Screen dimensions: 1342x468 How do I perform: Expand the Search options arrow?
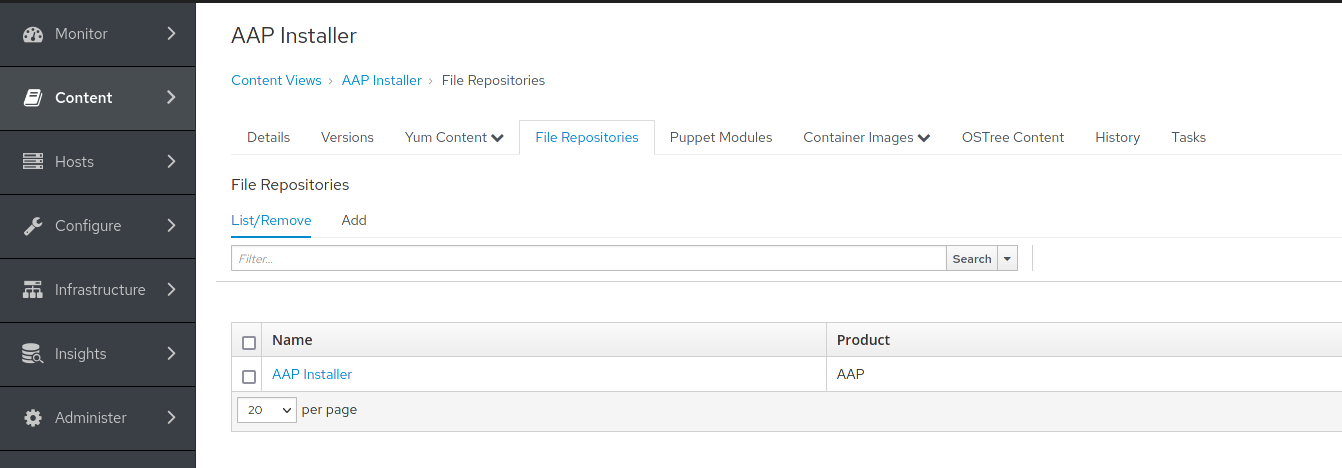(1007, 259)
